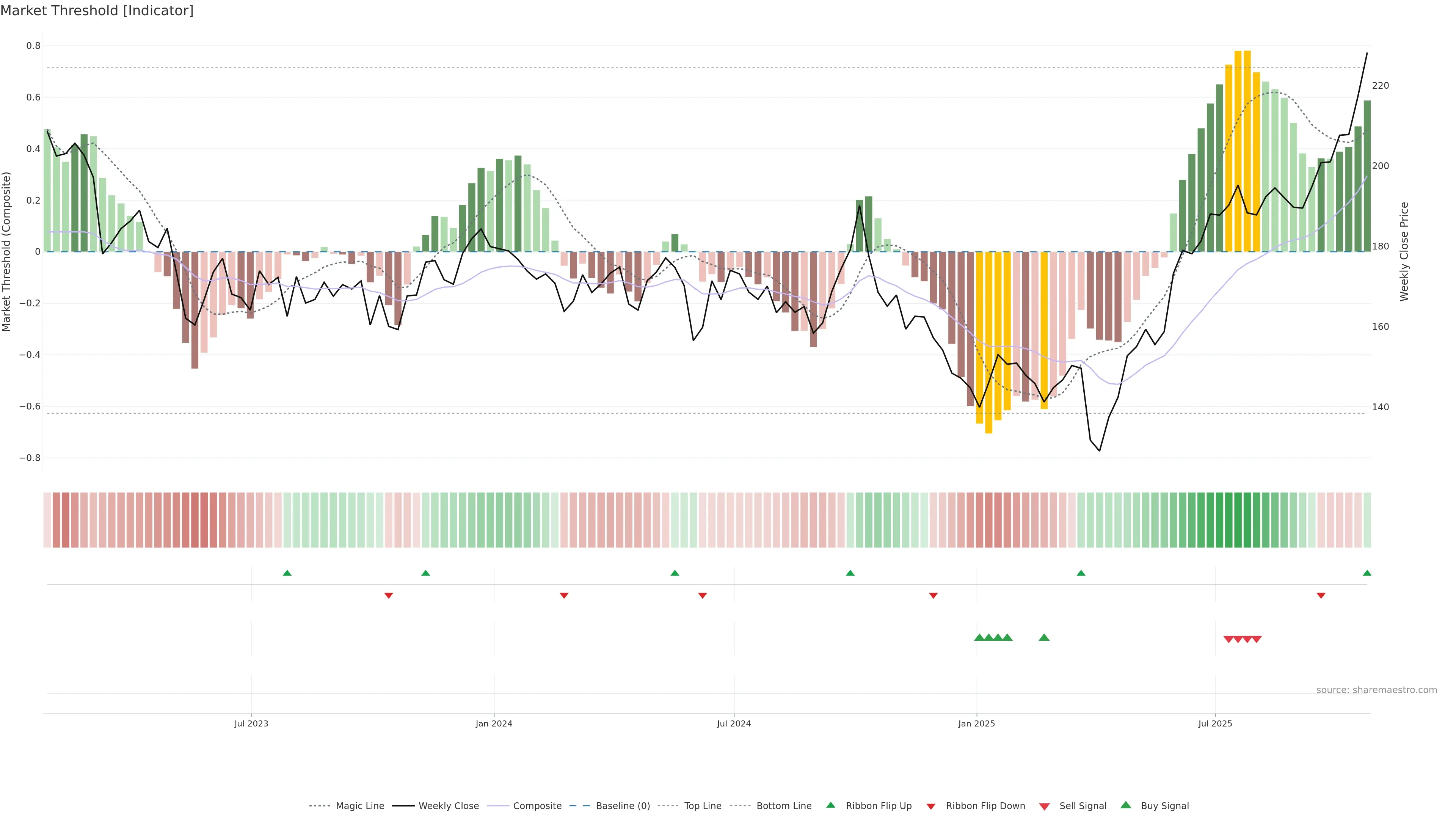Click the first green ribbon flip up marker
The height and width of the screenshot is (819, 1456).
tap(287, 573)
